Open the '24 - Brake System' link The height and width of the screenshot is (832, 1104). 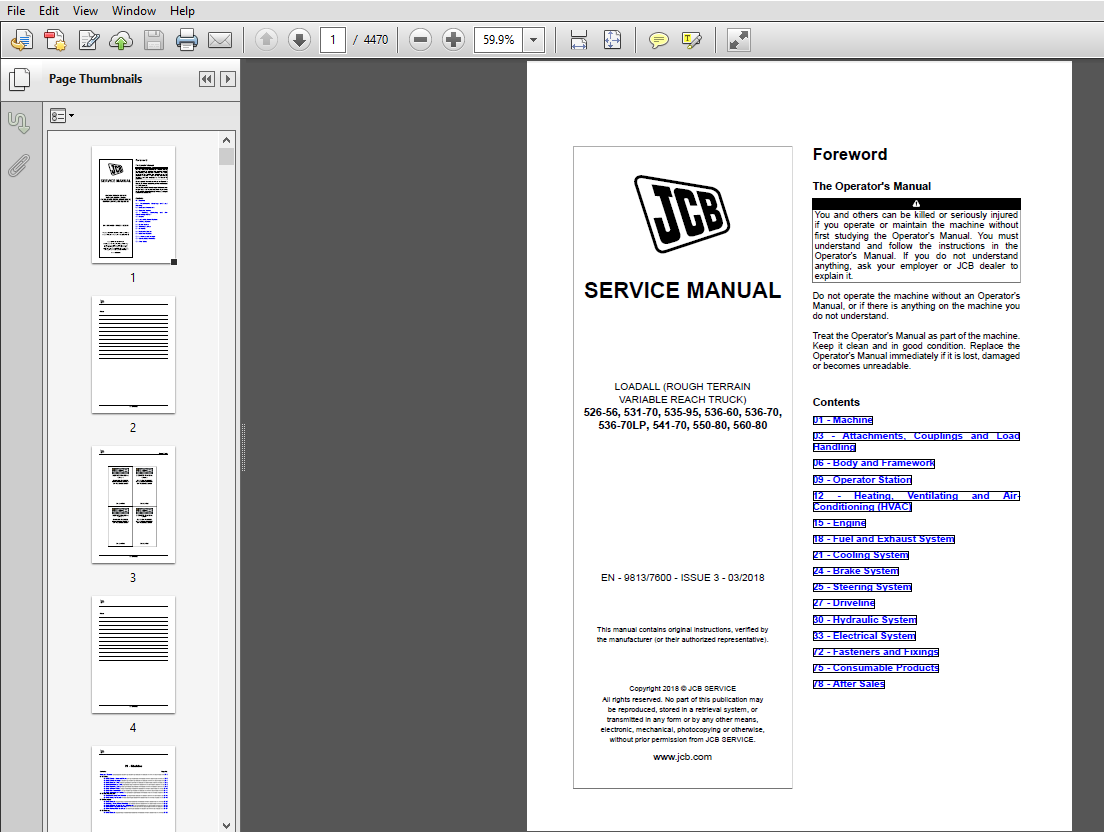(x=856, y=571)
